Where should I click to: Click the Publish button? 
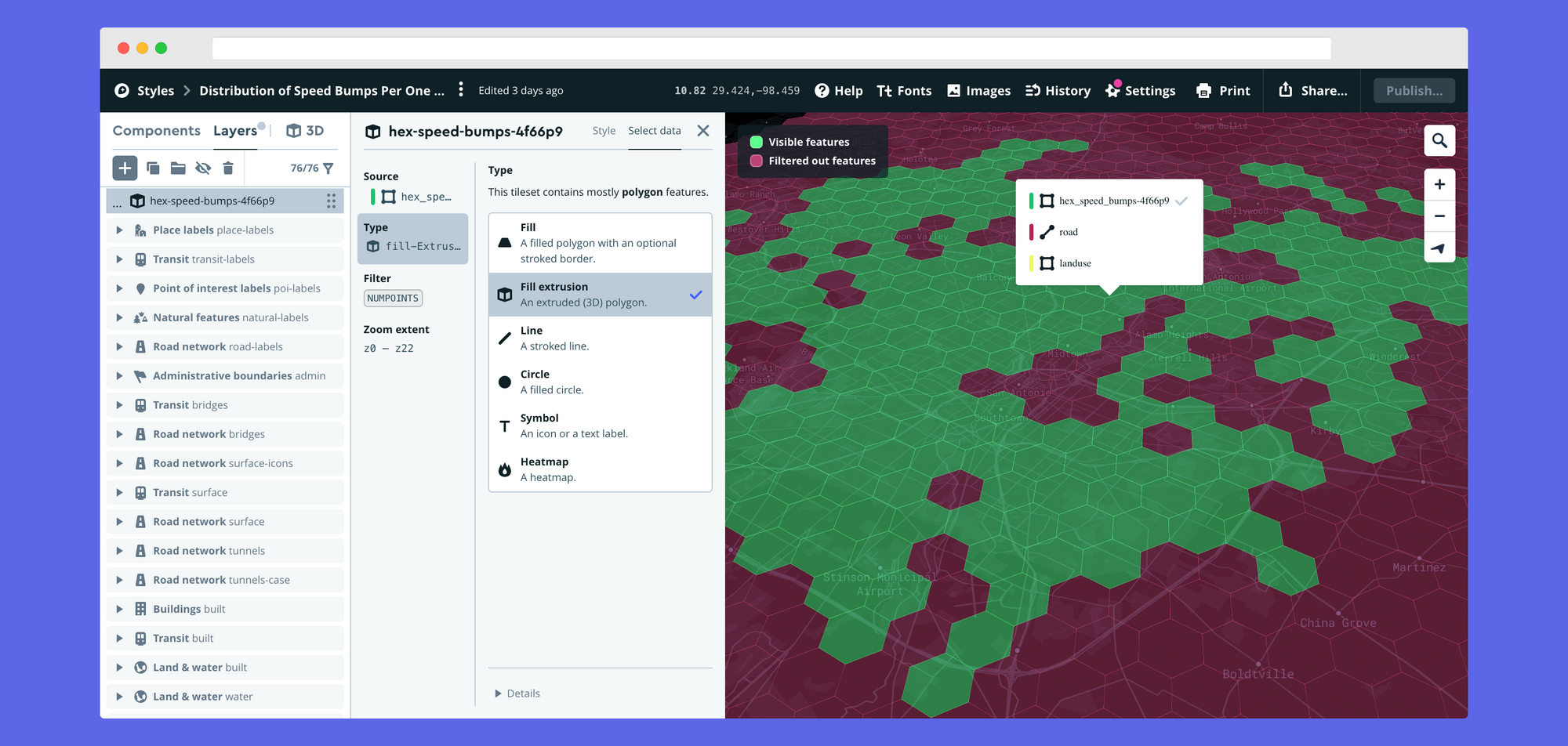point(1414,91)
